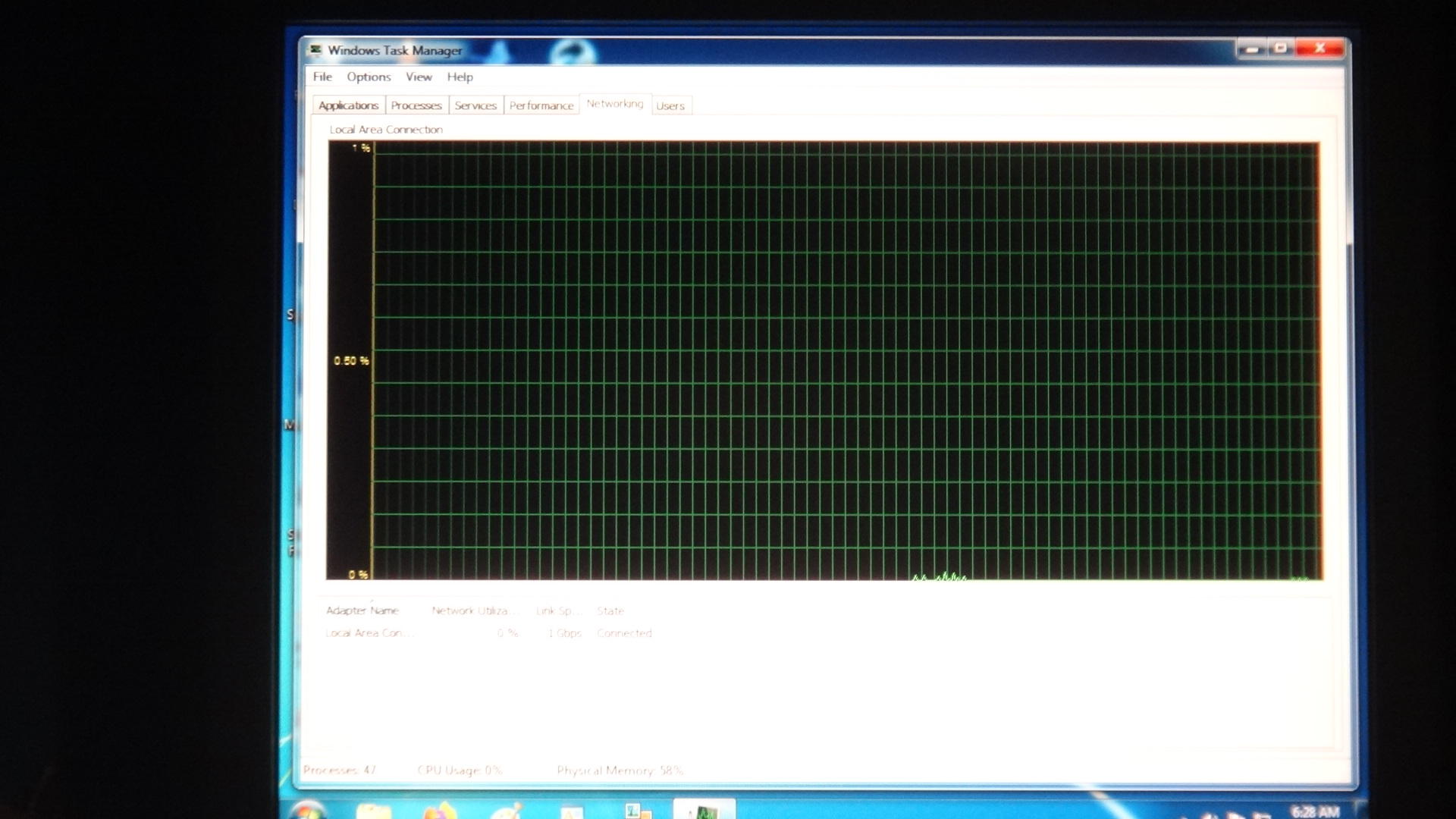Open Windows Explorer folder taskbar icon
This screenshot has height=819, width=1456.
point(374,811)
